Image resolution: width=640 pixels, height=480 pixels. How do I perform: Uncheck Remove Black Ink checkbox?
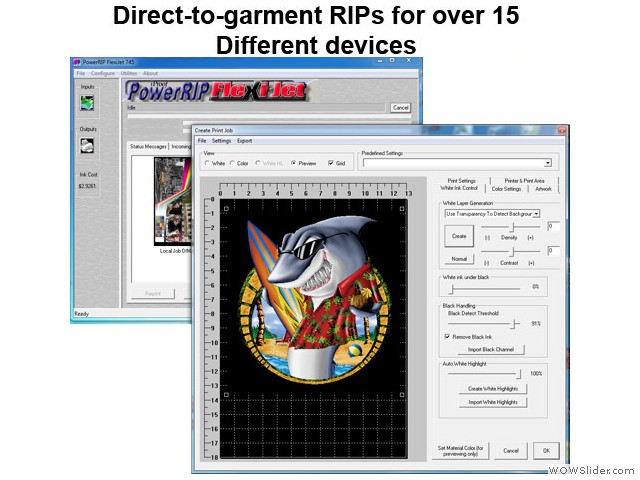point(447,336)
